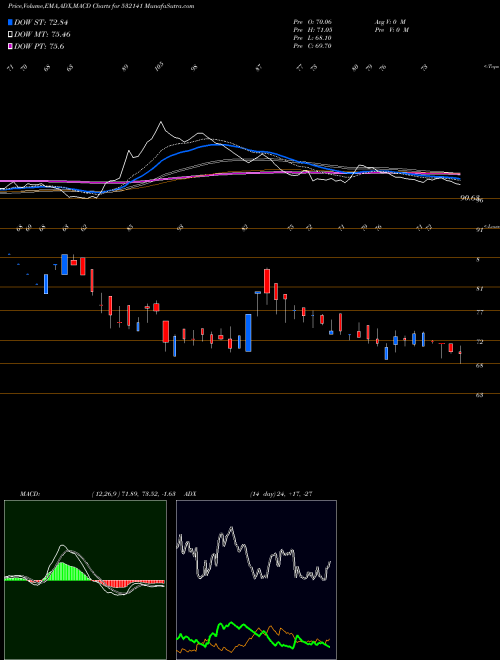Click the tallest blue candlestick near mid-chart

coord(248,333)
